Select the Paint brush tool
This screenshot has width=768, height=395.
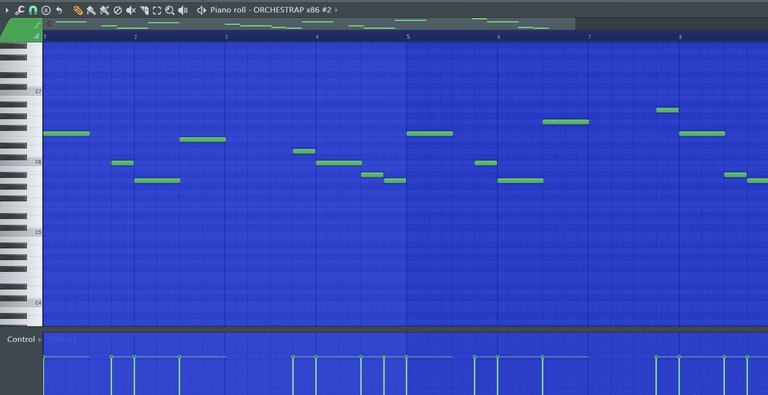tap(91, 10)
